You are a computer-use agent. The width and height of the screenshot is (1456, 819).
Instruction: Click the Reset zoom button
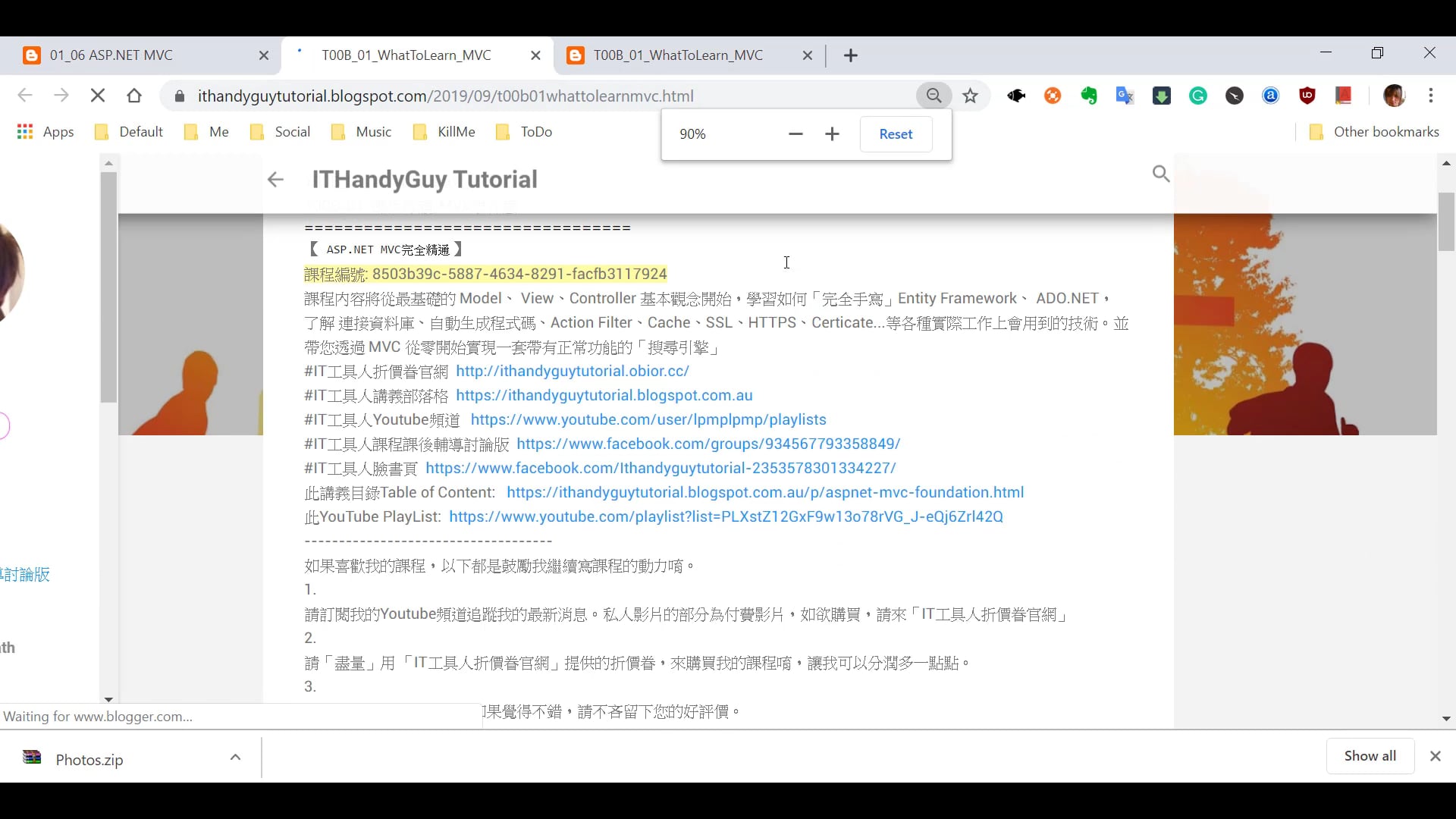pos(896,133)
